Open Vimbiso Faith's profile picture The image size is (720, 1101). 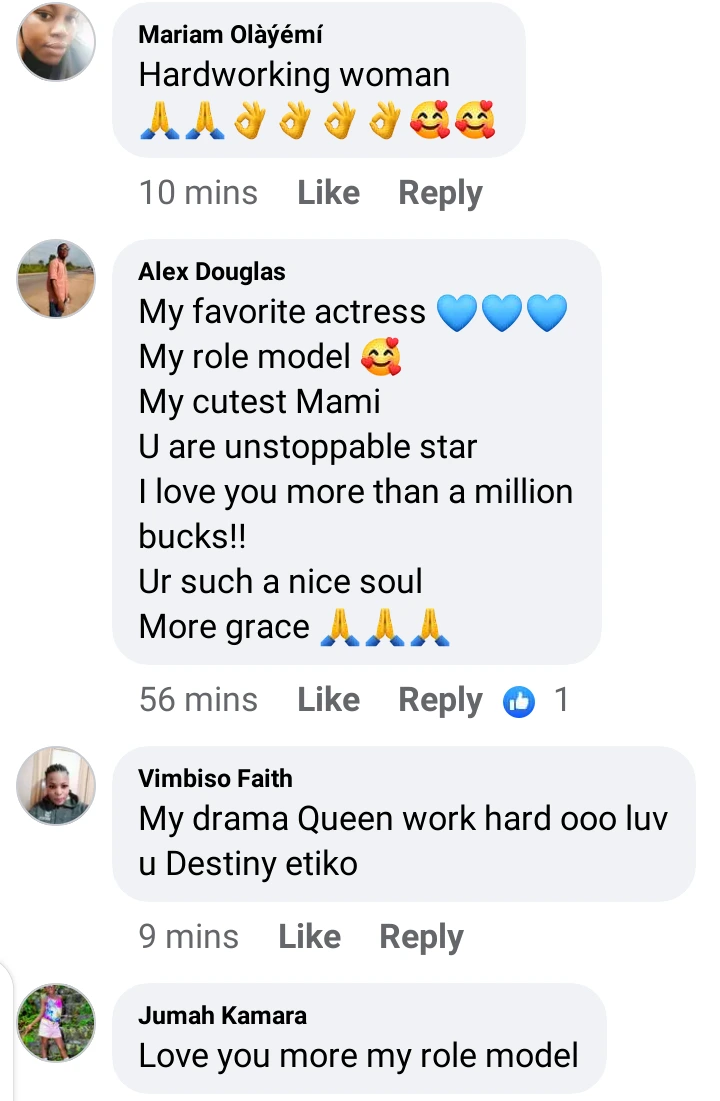pos(56,786)
